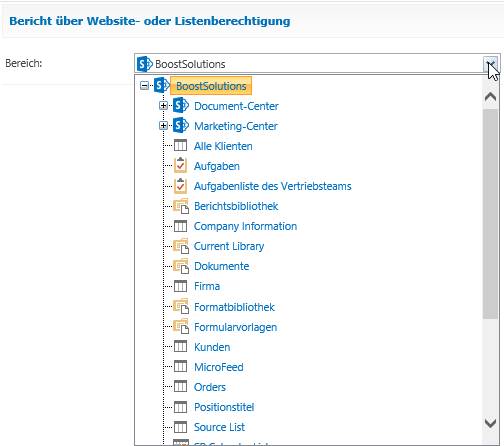
Task: Expand the Document-Center node
Action: click(163, 106)
